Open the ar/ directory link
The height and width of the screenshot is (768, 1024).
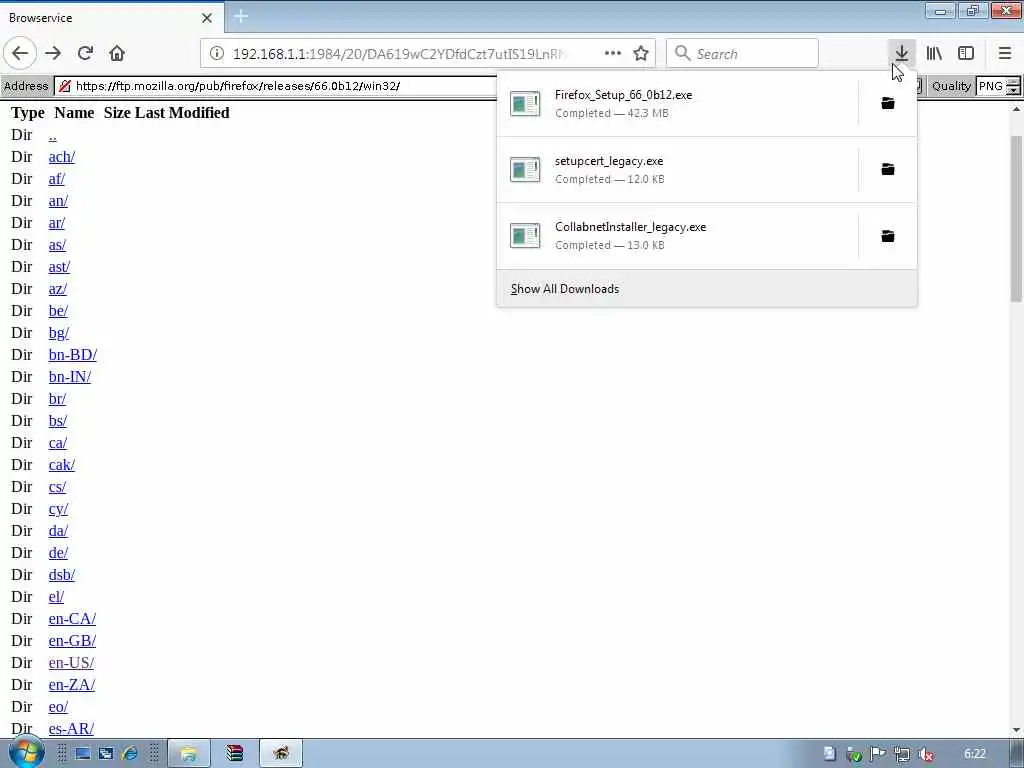[57, 223]
